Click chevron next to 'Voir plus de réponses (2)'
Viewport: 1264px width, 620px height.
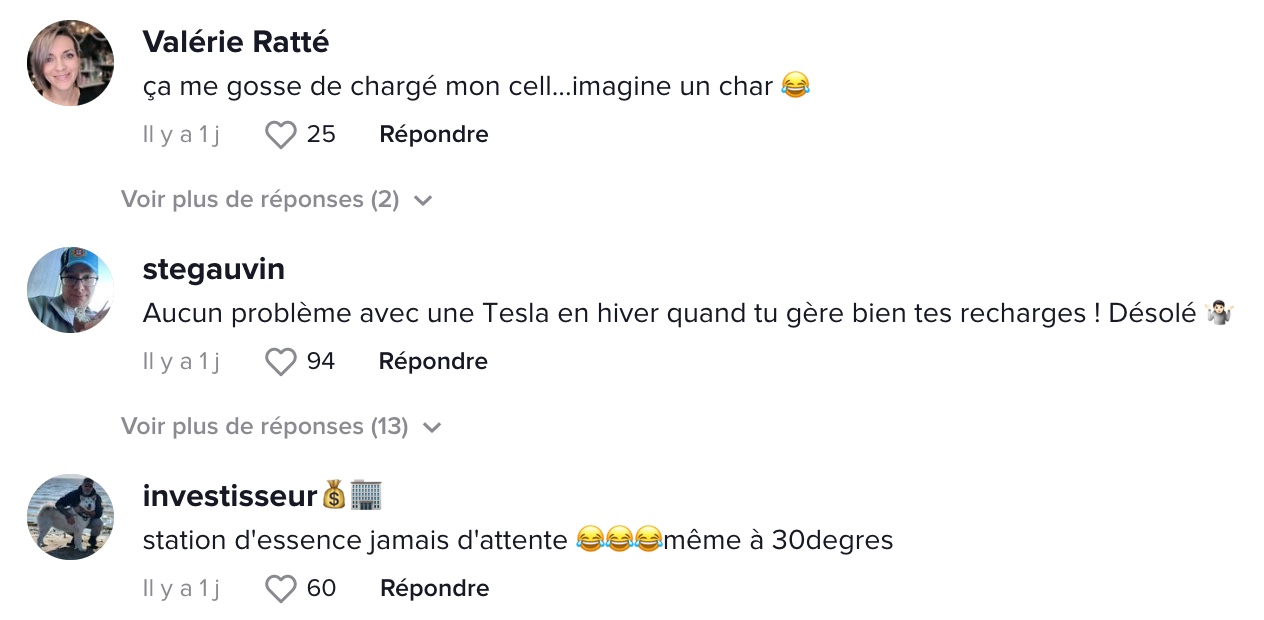[423, 201]
